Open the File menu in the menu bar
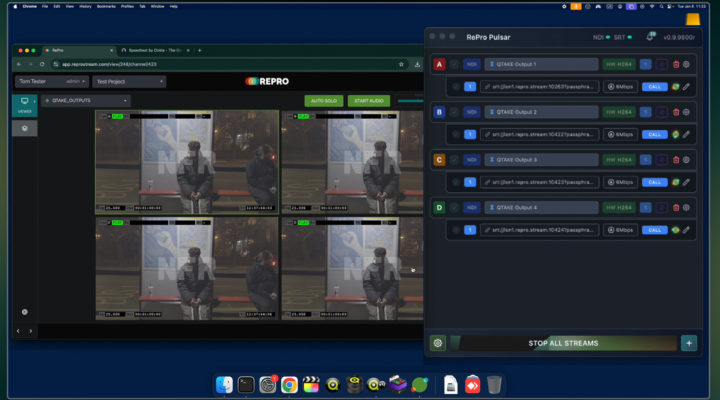 pos(45,6)
